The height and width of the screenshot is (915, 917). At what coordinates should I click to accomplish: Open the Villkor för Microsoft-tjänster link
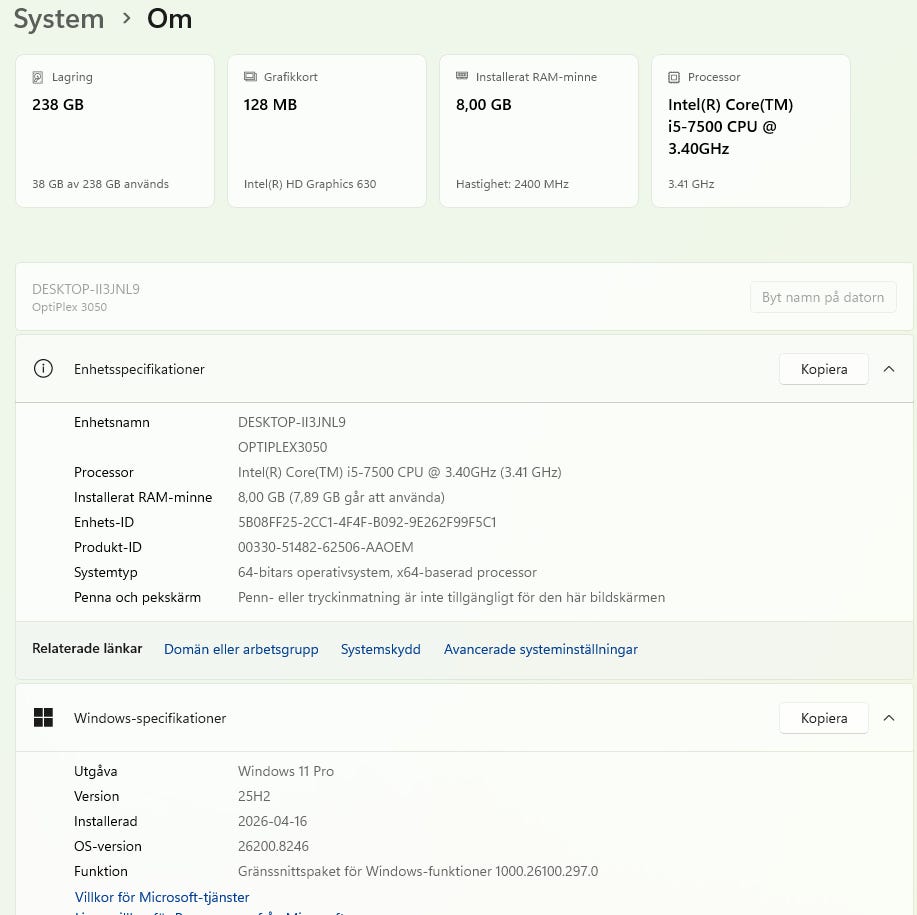coord(162,897)
